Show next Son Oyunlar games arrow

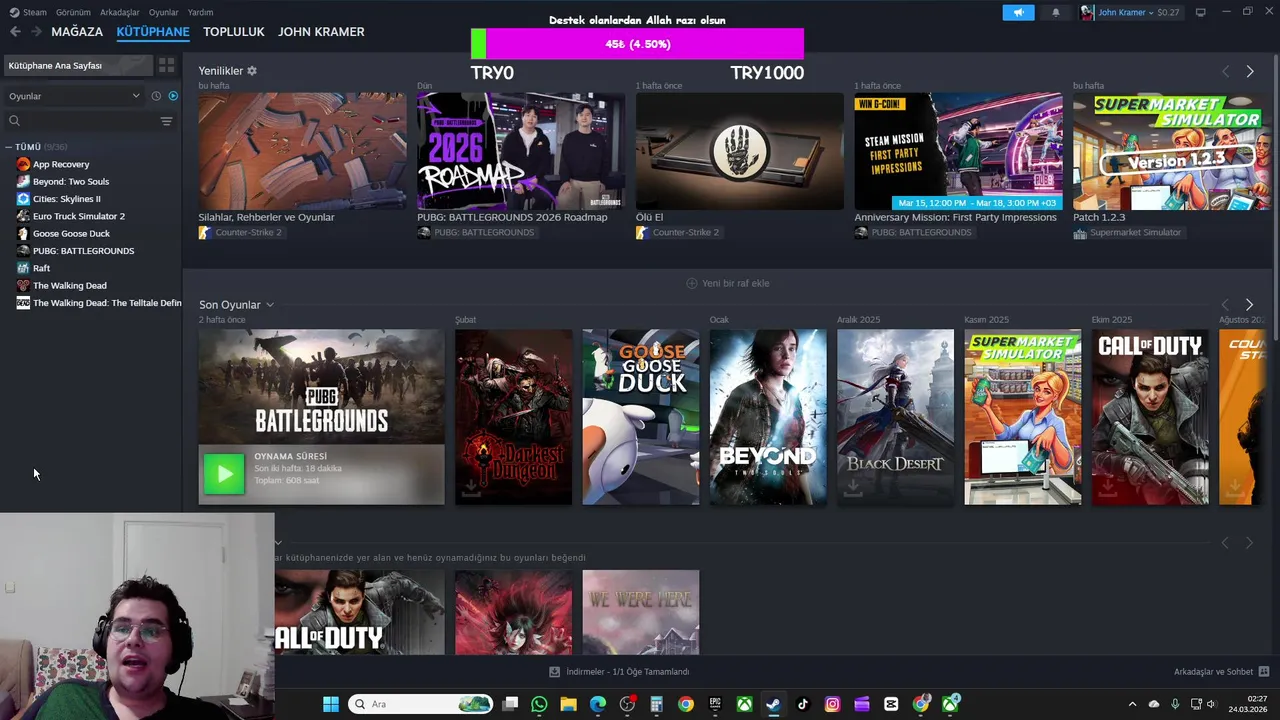tap(1249, 304)
